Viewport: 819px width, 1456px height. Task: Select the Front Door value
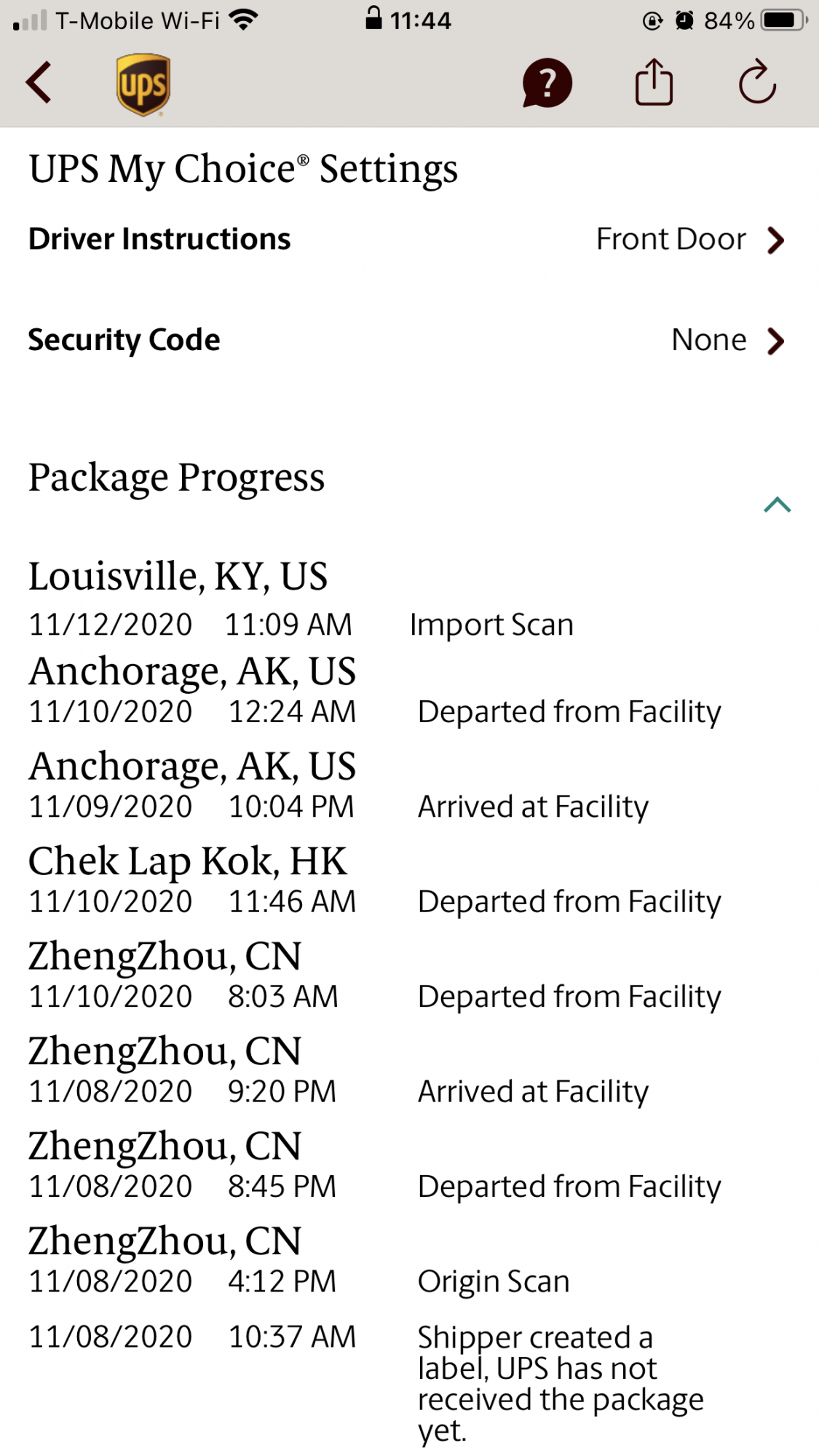(x=670, y=240)
